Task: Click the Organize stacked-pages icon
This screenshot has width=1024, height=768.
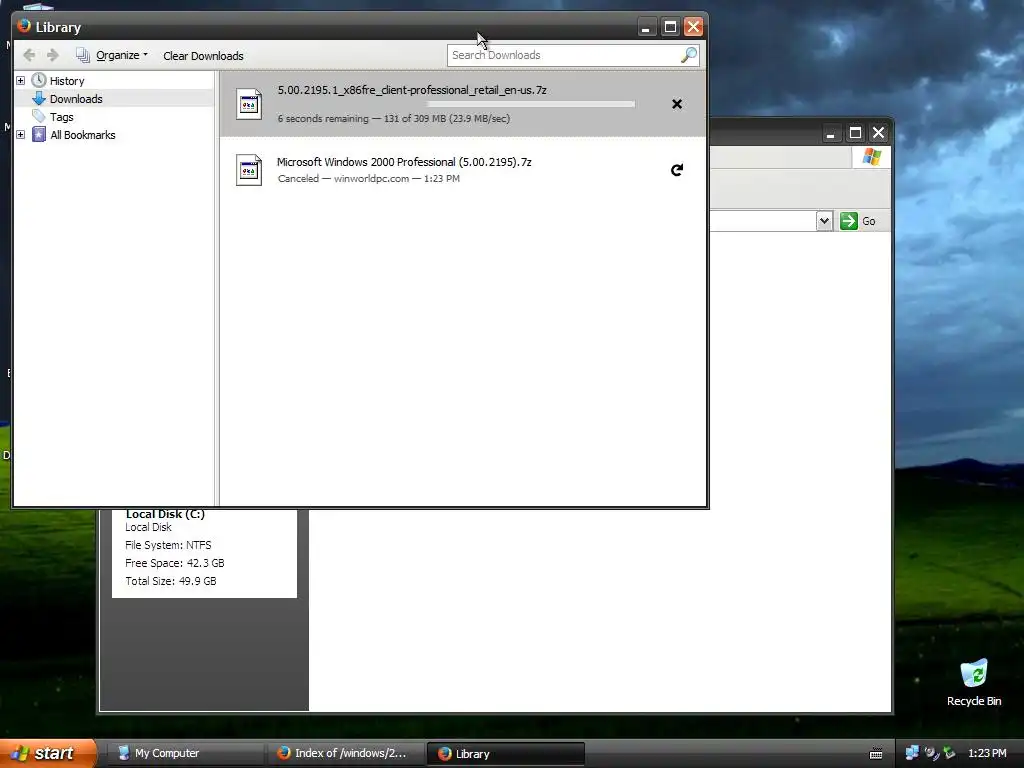Action: click(x=82, y=56)
